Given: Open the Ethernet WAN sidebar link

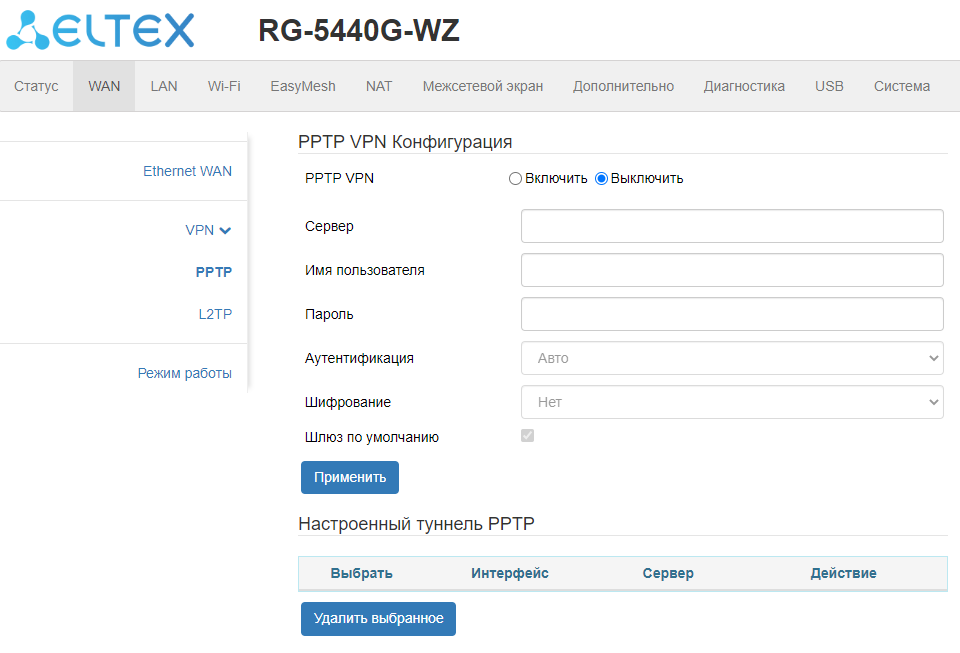Looking at the screenshot, I should pos(187,171).
